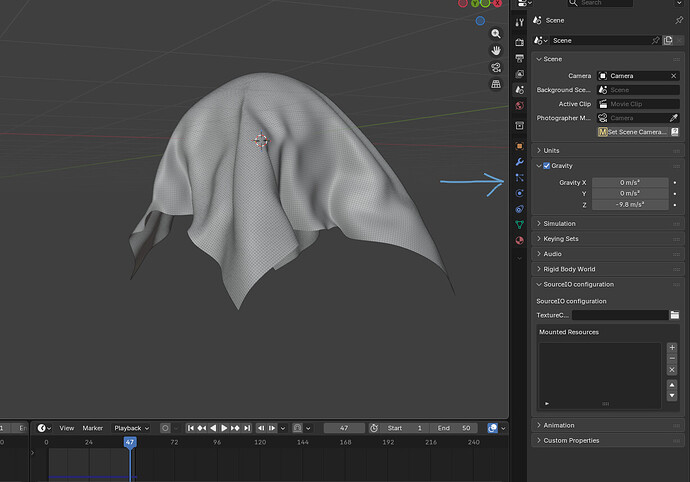Open the Object properties tab
This screenshot has height=482, width=690.
click(x=520, y=146)
